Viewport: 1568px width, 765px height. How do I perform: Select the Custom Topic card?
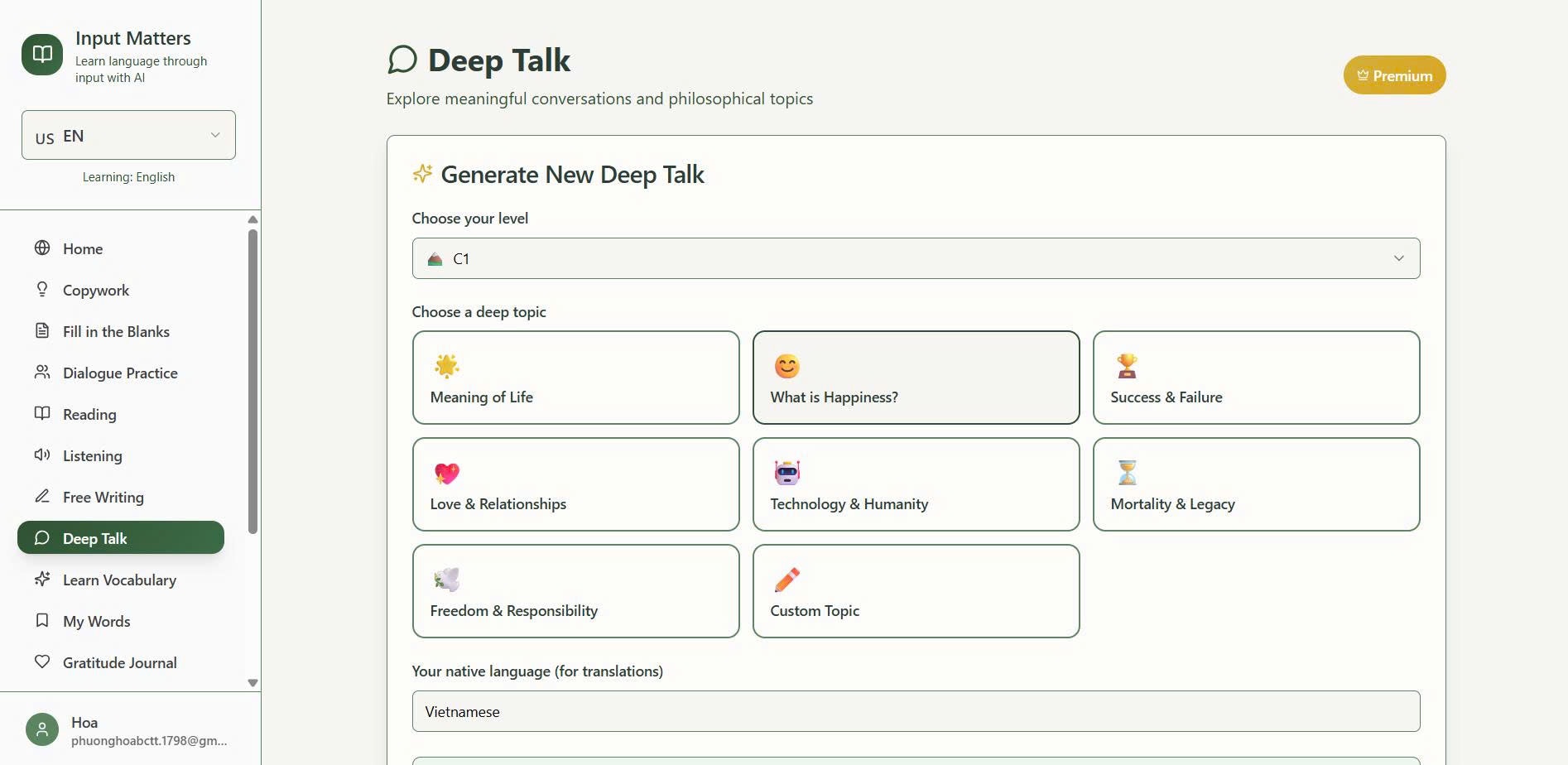pyautogui.click(x=916, y=591)
